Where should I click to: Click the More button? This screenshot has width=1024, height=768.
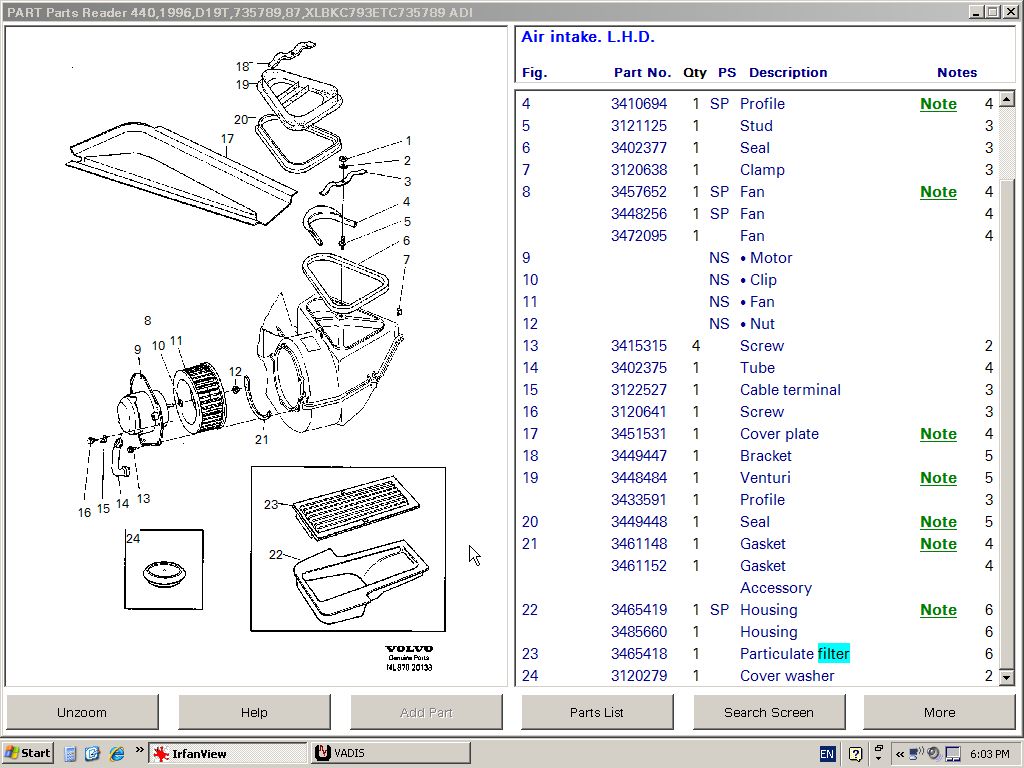[x=939, y=712]
